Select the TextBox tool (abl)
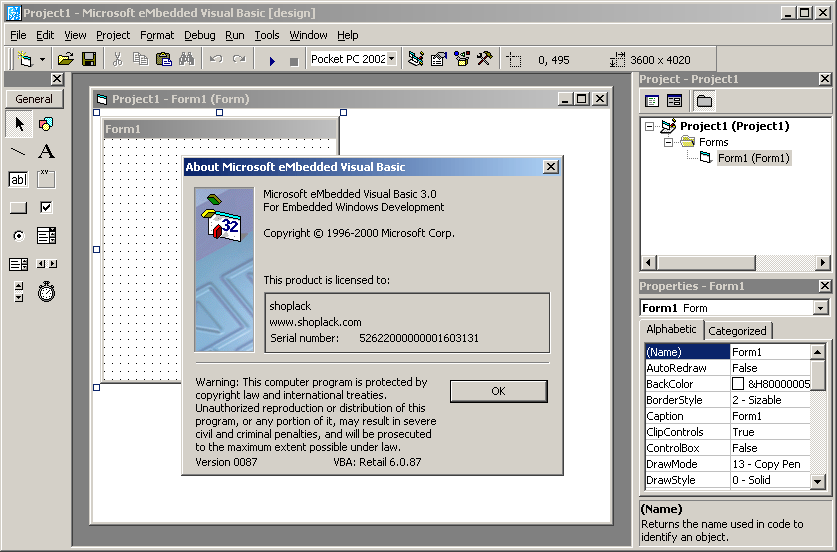837x552 pixels. [x=19, y=179]
